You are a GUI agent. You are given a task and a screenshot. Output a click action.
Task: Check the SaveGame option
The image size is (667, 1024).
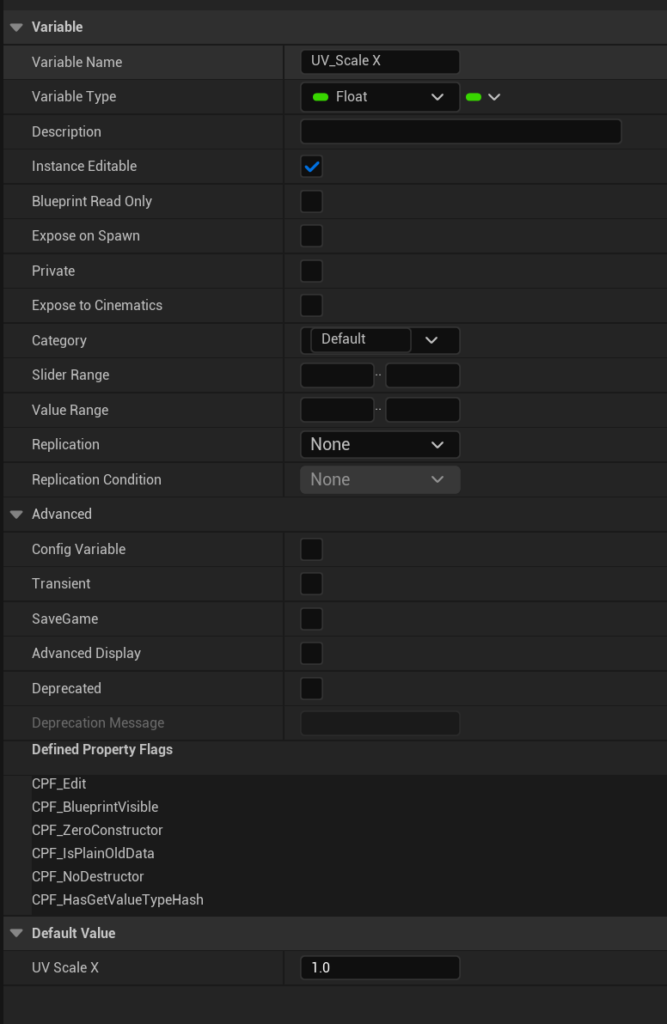coord(312,619)
